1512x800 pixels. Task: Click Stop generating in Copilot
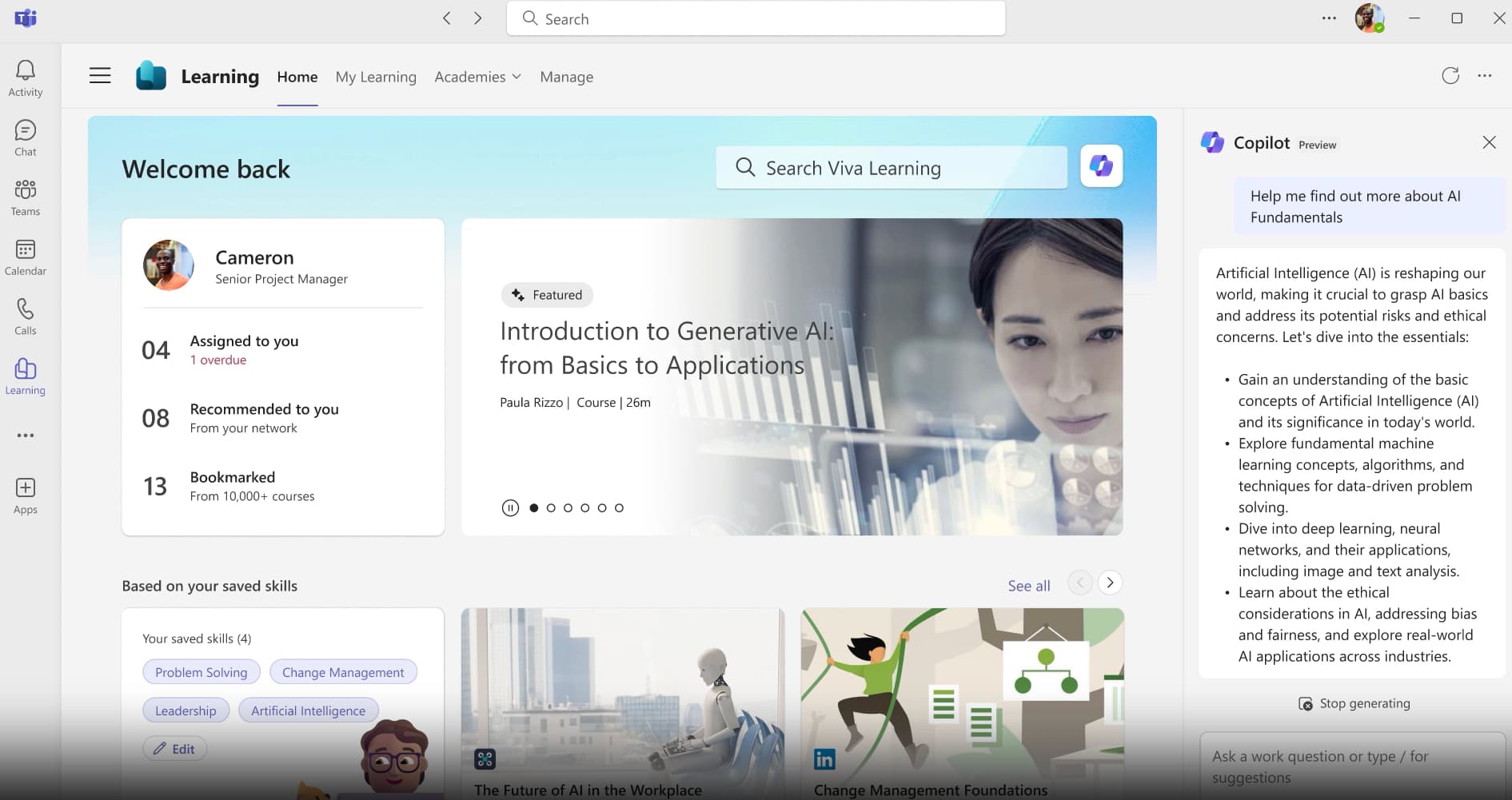(1354, 703)
